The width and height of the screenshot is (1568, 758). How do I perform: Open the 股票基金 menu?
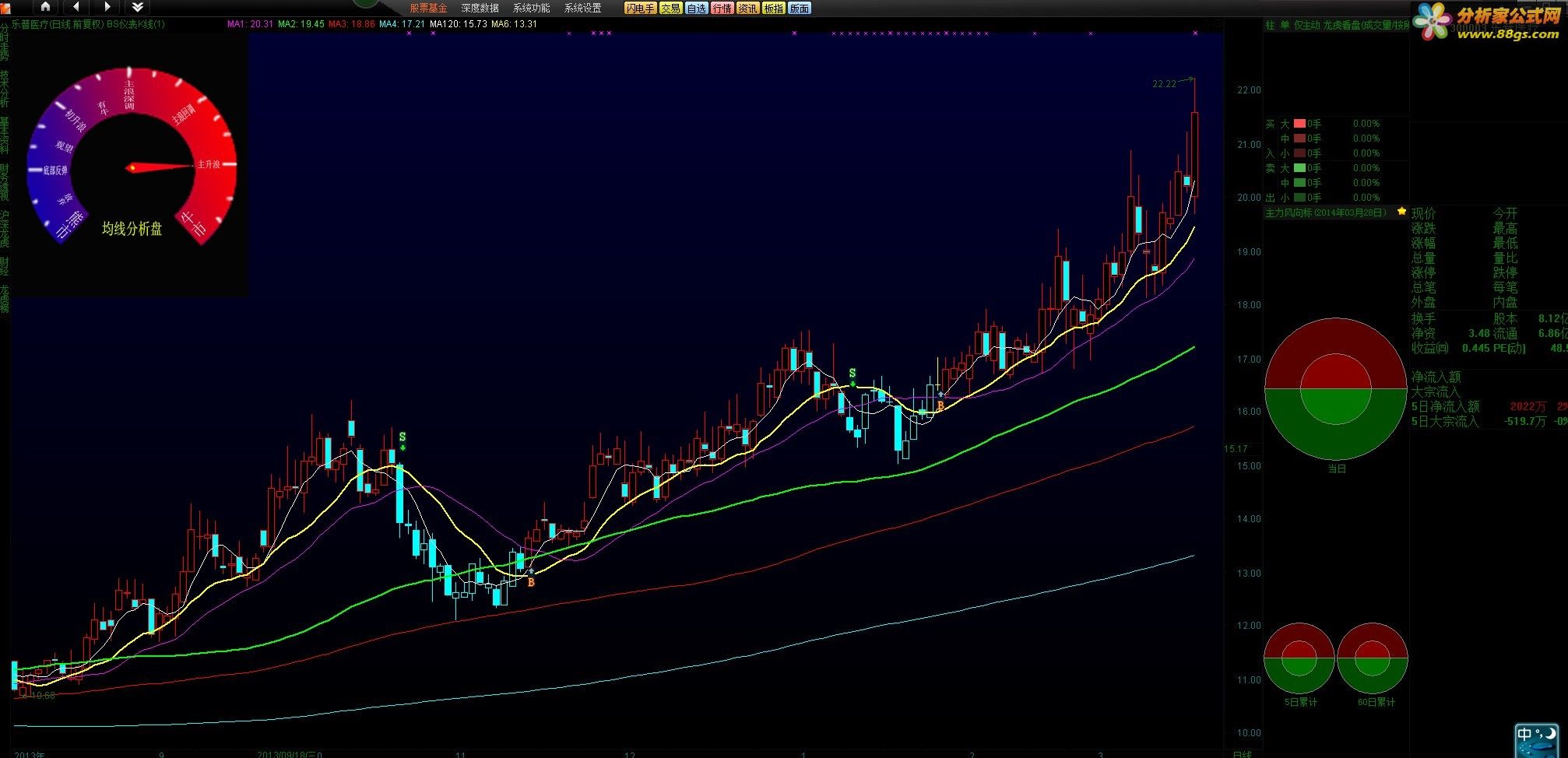tap(428, 8)
